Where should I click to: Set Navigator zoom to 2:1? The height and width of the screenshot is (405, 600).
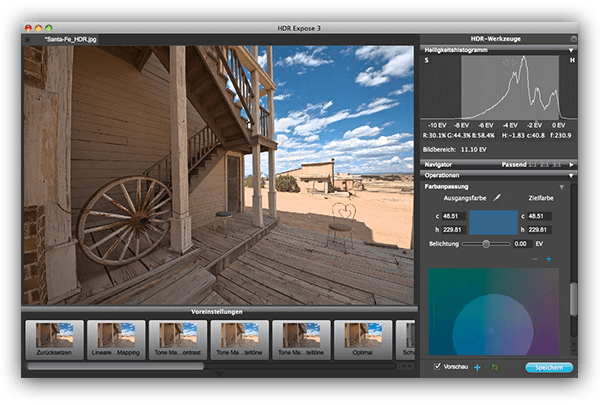click(544, 165)
